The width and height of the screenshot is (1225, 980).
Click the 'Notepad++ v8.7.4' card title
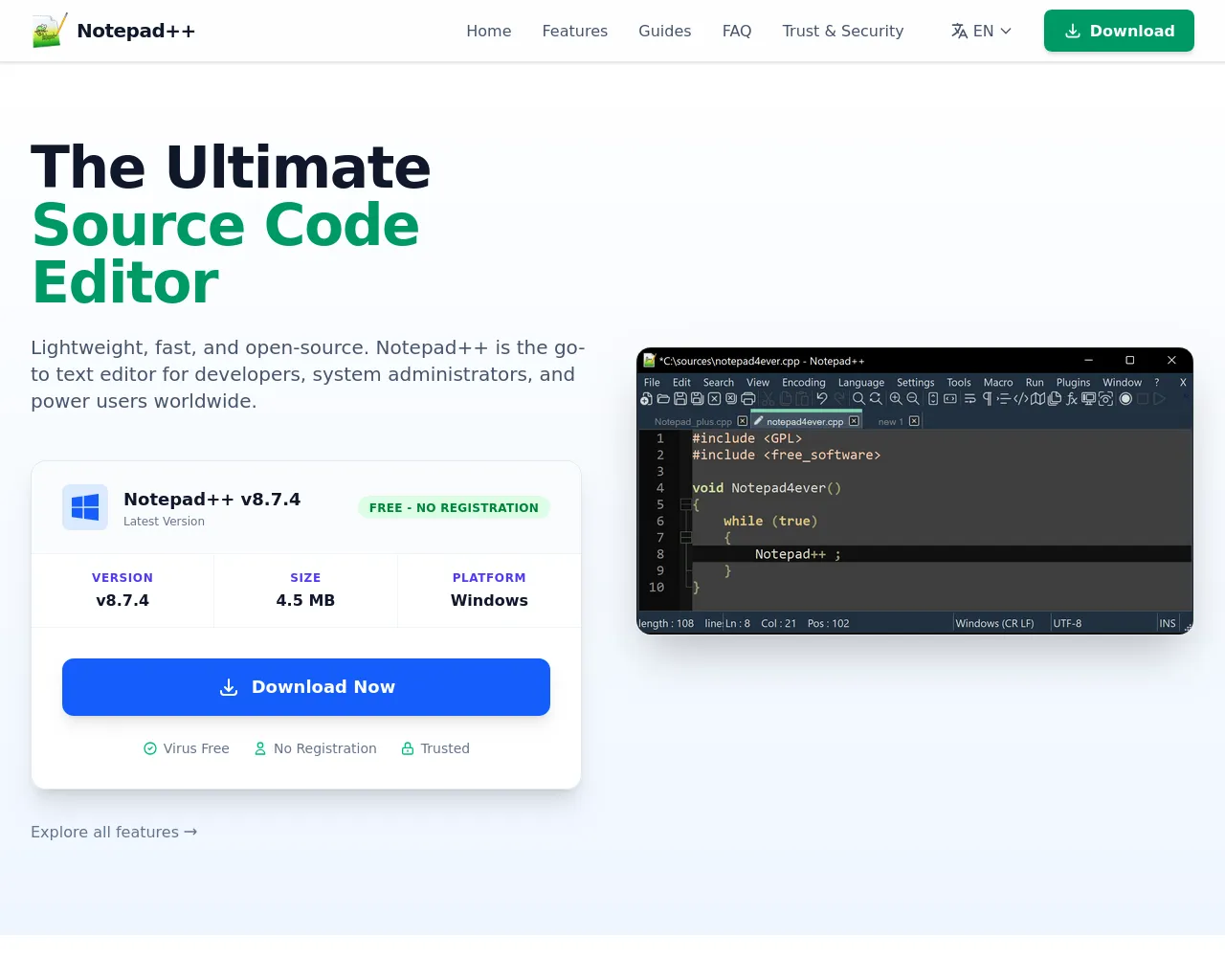212,499
